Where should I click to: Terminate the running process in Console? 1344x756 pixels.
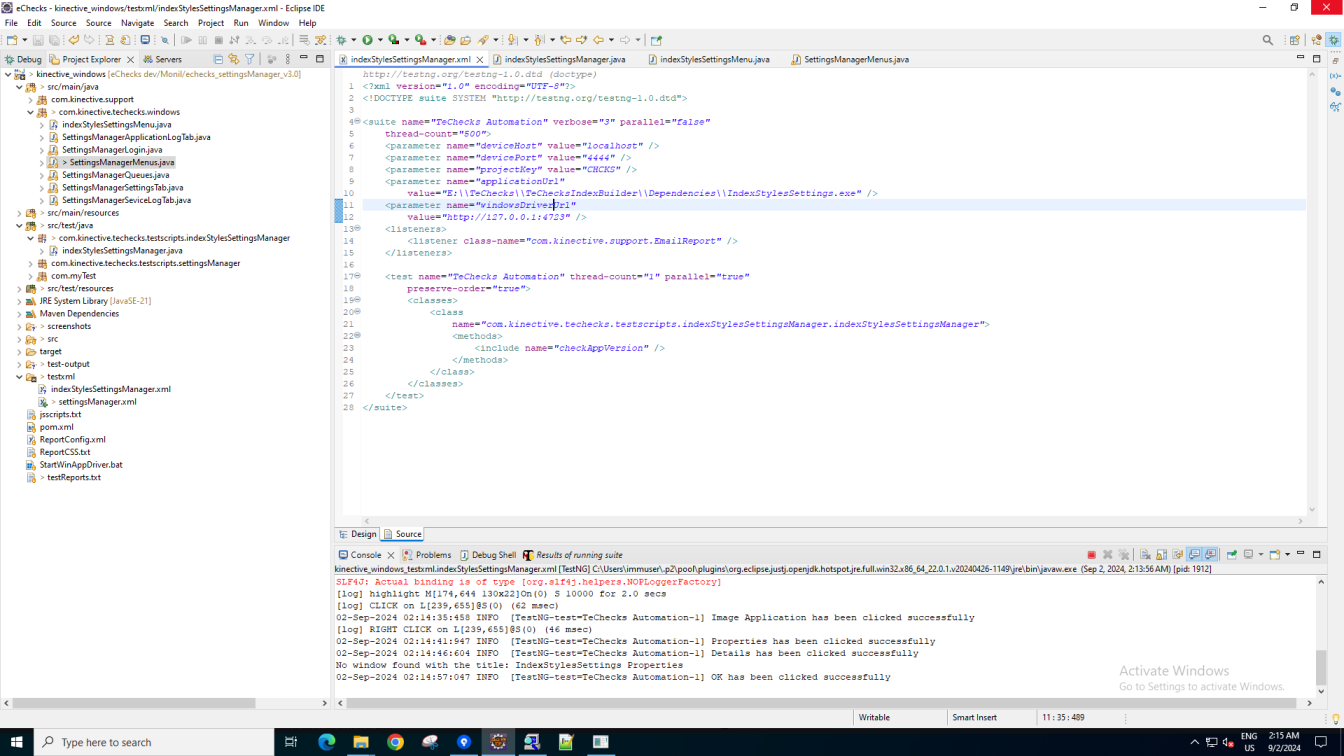click(x=1091, y=555)
